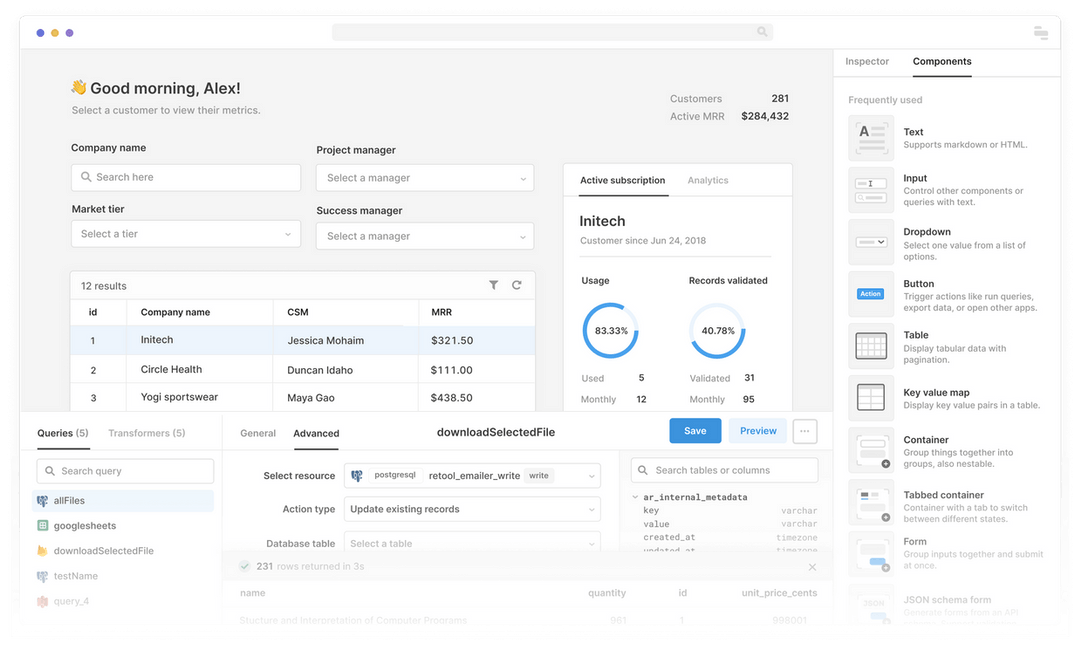The image size is (1080, 647).
Task: Click the Preview button
Action: point(757,430)
